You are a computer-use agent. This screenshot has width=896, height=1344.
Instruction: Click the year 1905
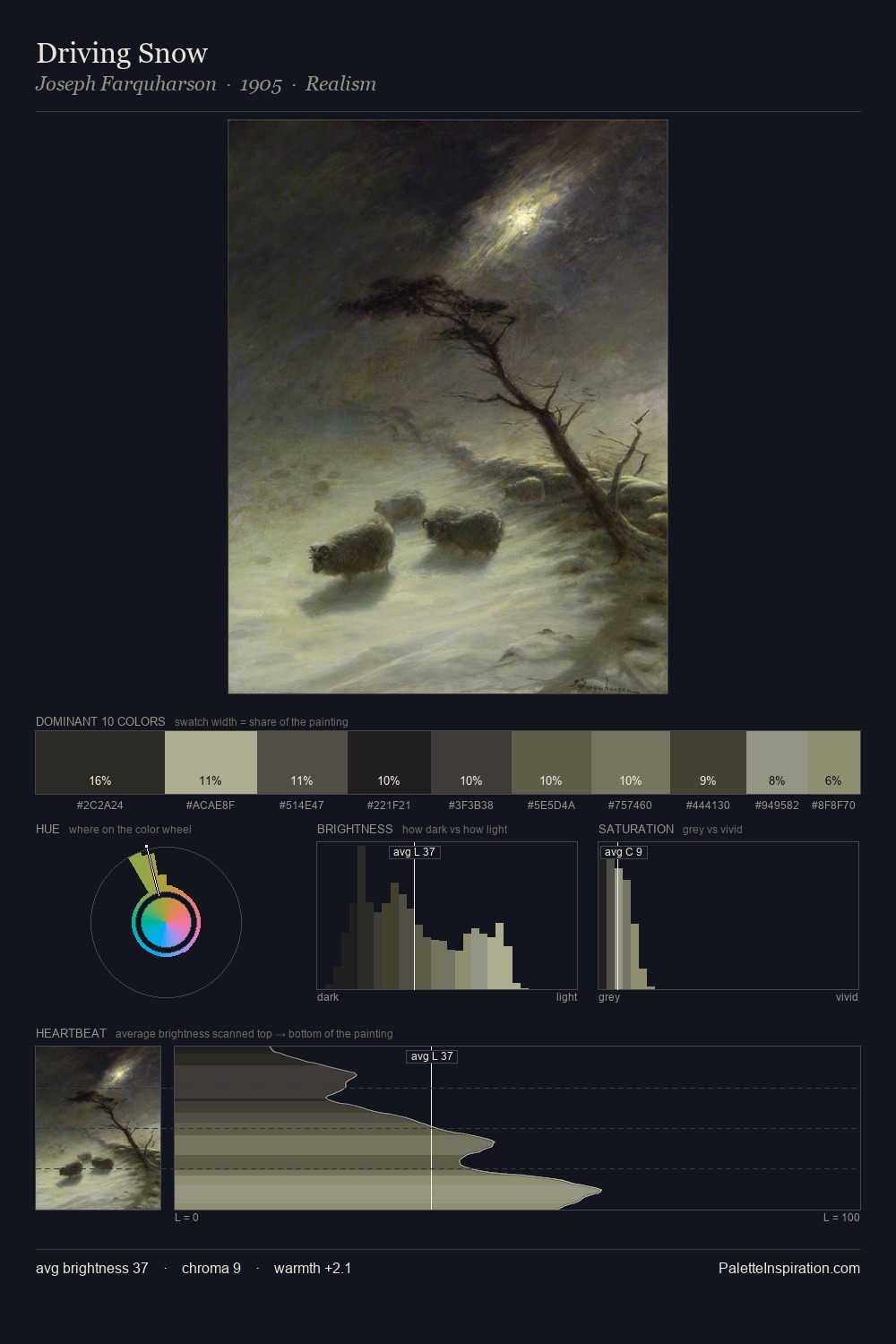(x=261, y=84)
